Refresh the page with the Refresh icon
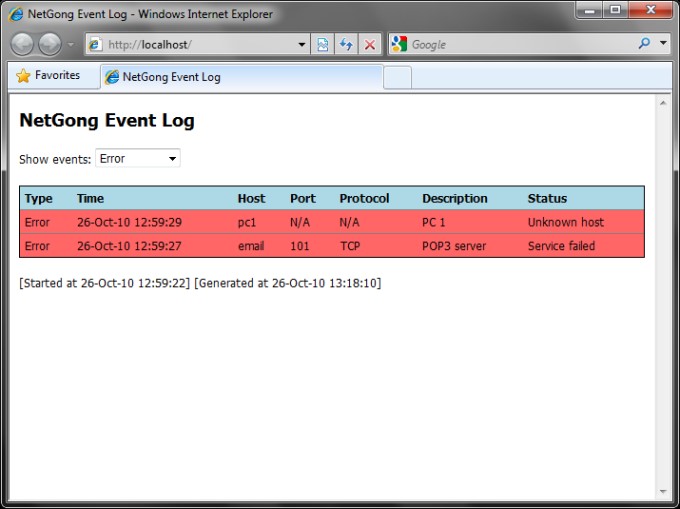 [346, 45]
